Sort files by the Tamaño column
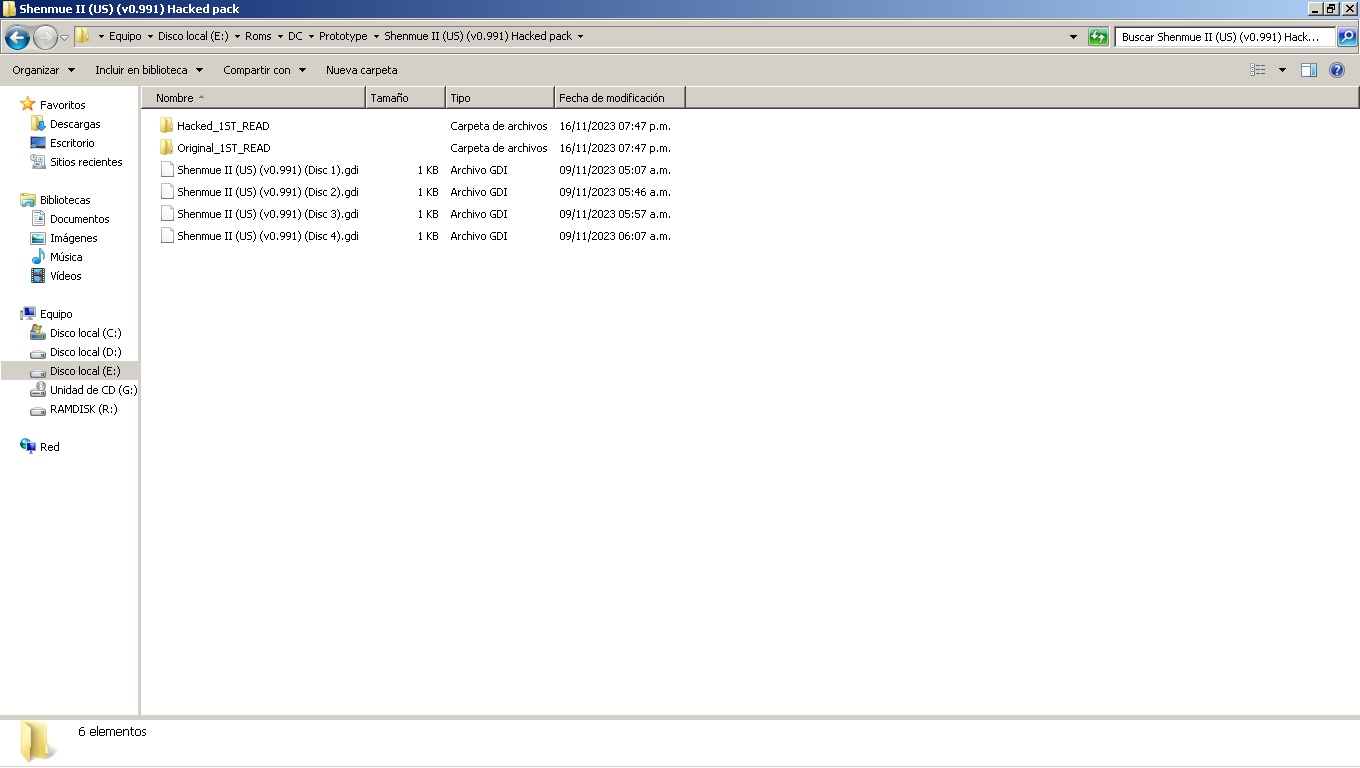 [406, 98]
